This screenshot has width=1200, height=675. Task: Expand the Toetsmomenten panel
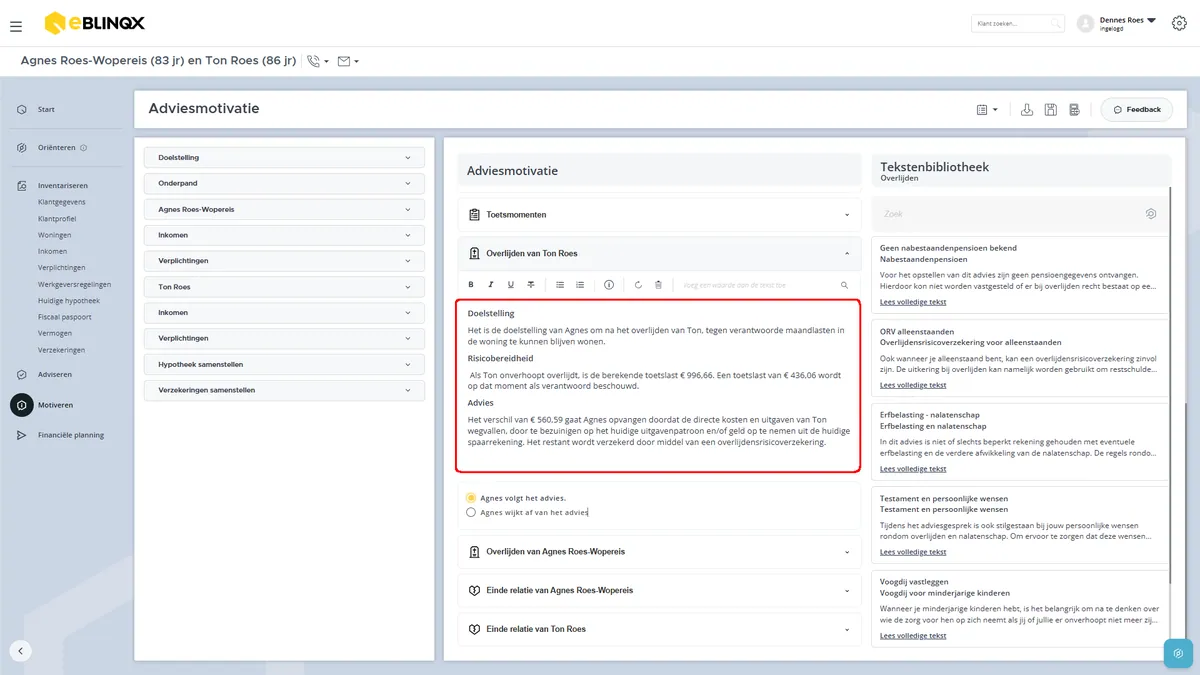(659, 215)
